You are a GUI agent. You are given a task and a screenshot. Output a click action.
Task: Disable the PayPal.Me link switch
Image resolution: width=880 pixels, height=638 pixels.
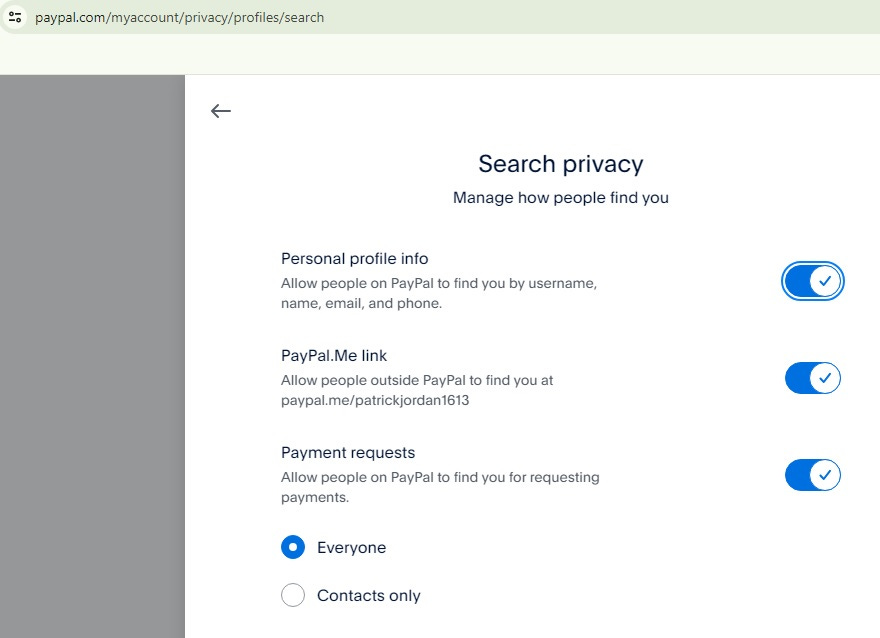[x=813, y=378]
